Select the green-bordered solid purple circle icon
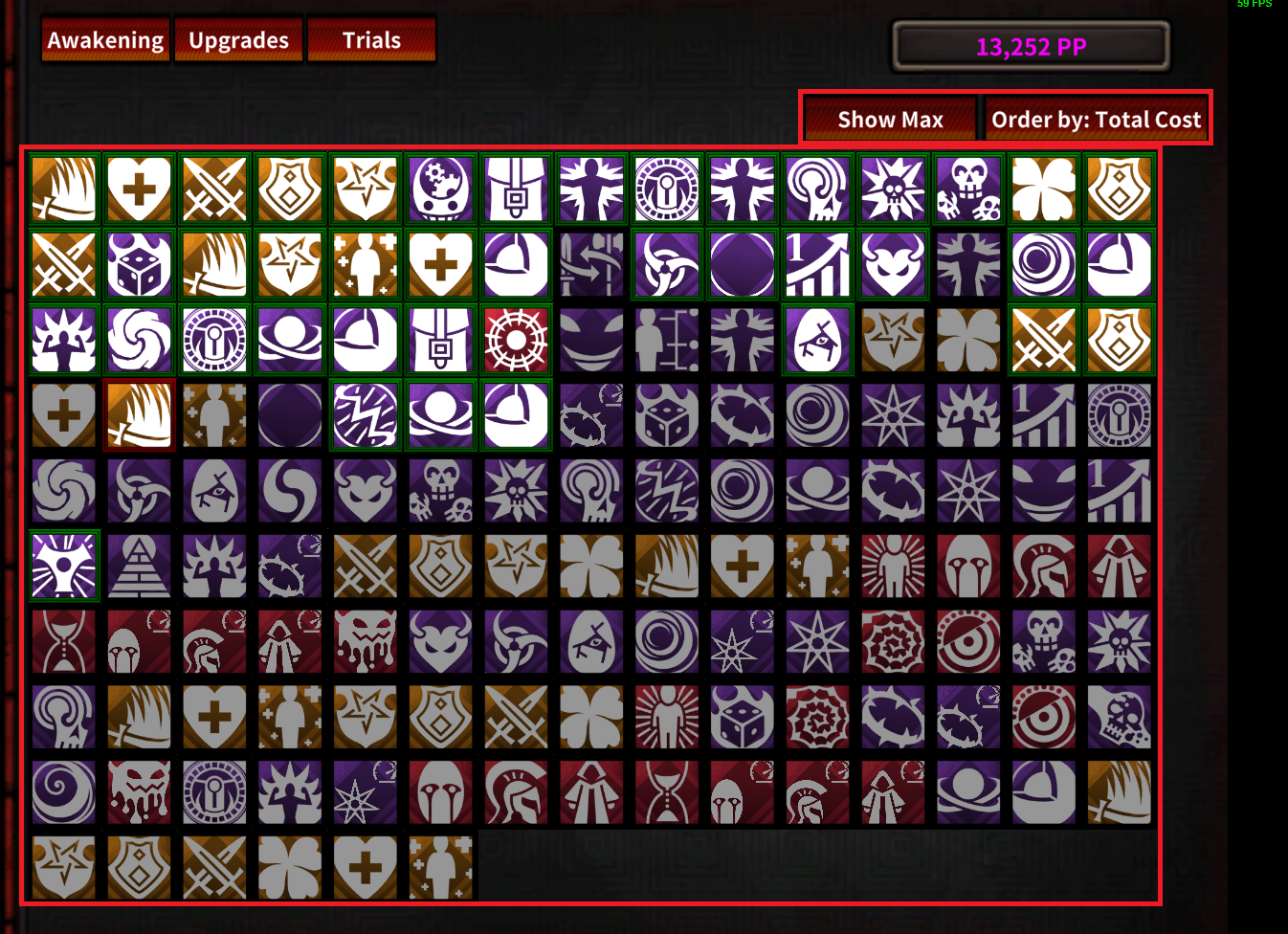1288x934 pixels. tap(743, 264)
